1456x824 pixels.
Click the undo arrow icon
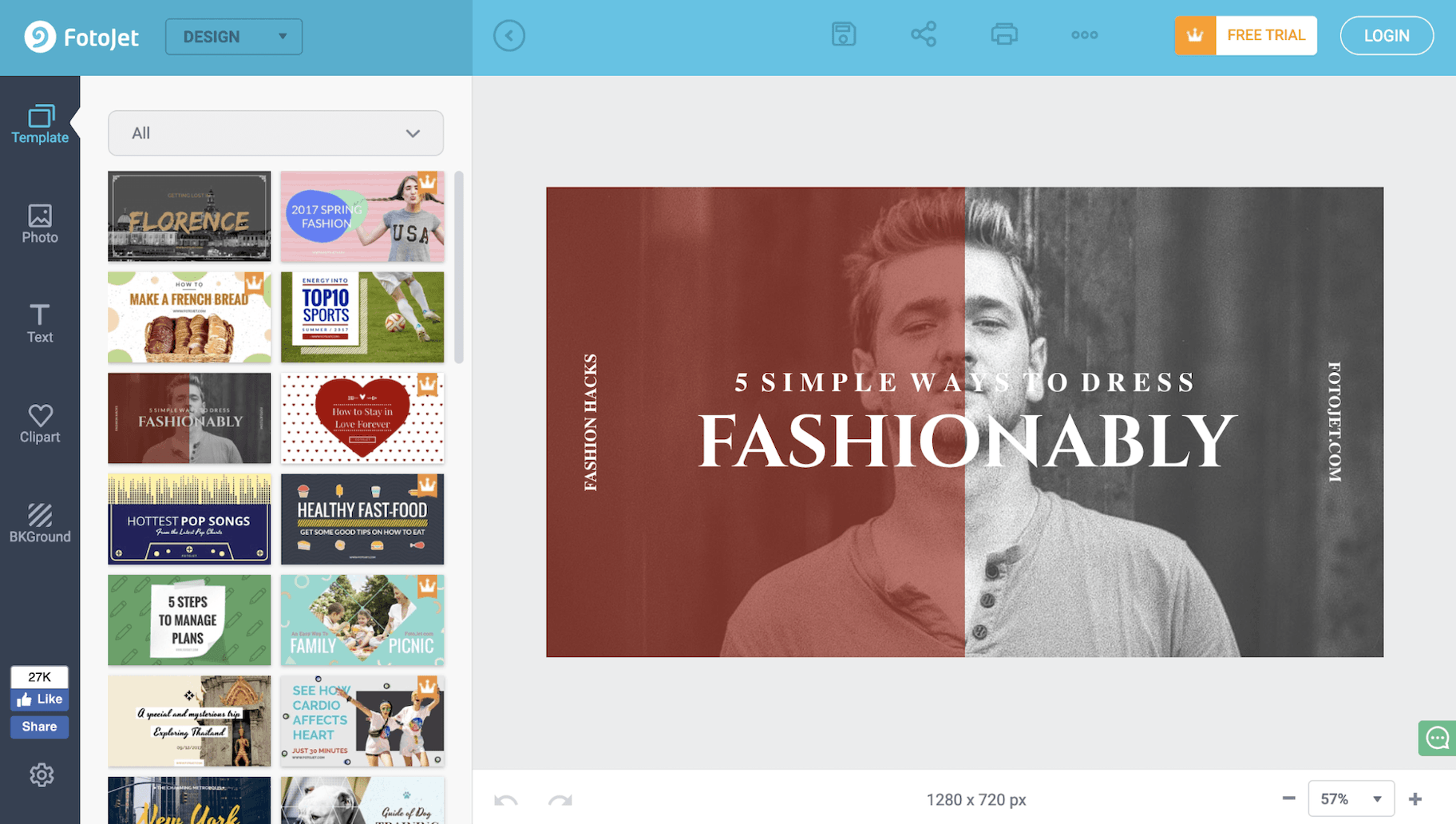pyautogui.click(x=506, y=800)
